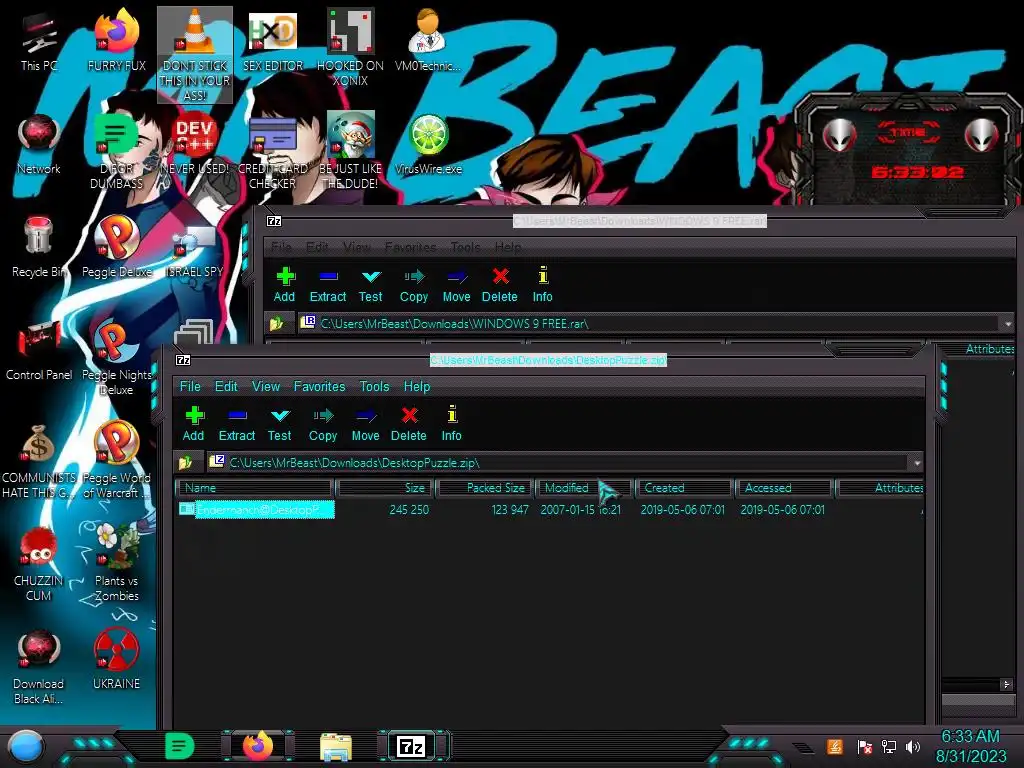
Task: Open the Start orb on the taskbar
Action: [26, 747]
